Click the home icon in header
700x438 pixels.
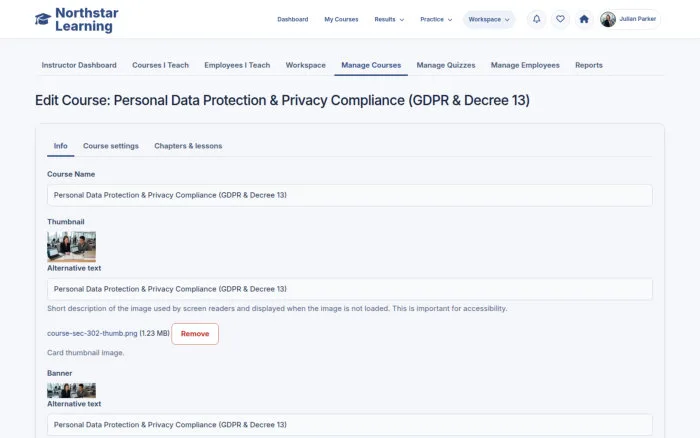click(584, 19)
